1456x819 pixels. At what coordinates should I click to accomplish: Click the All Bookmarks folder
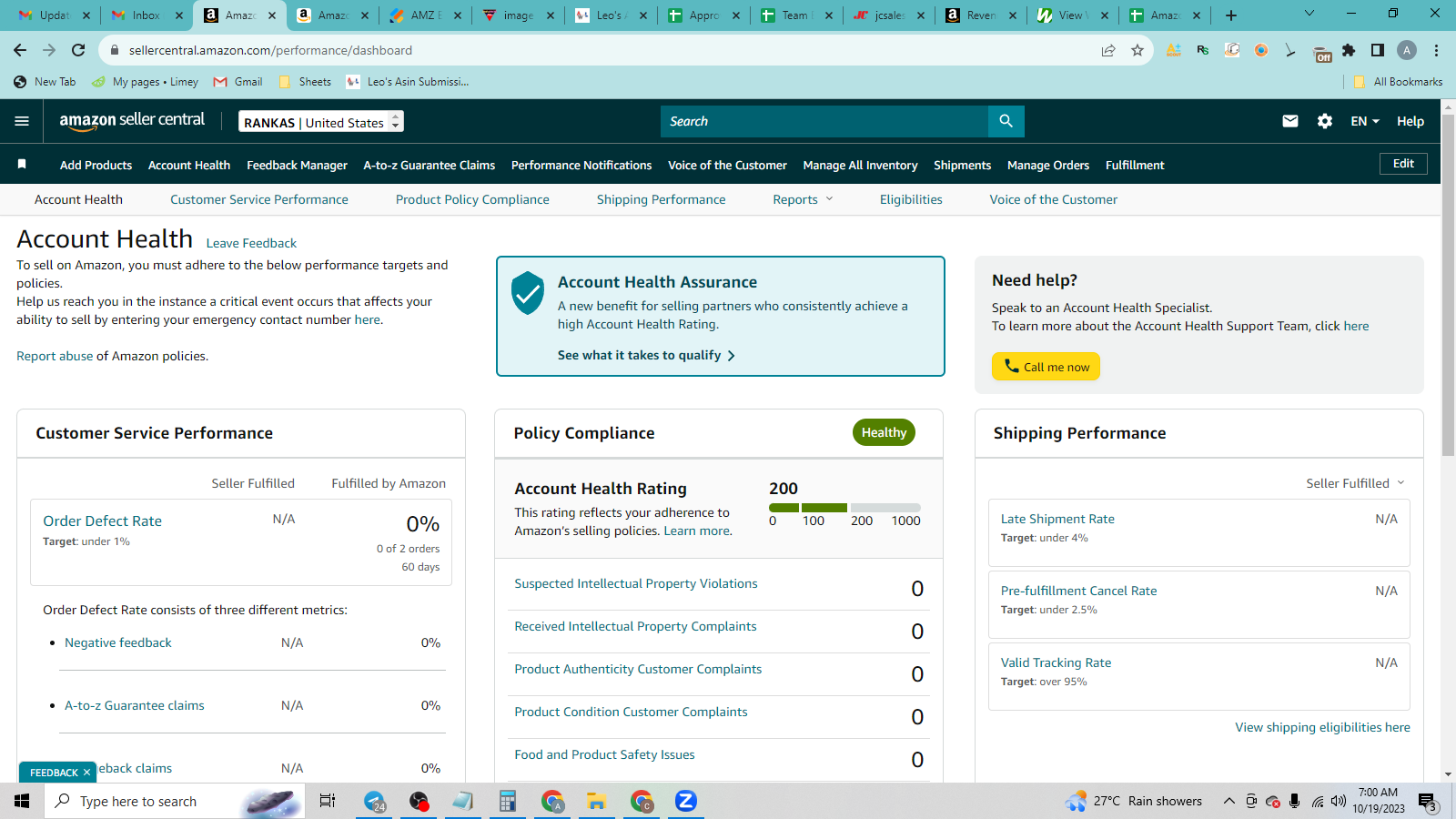[1399, 82]
